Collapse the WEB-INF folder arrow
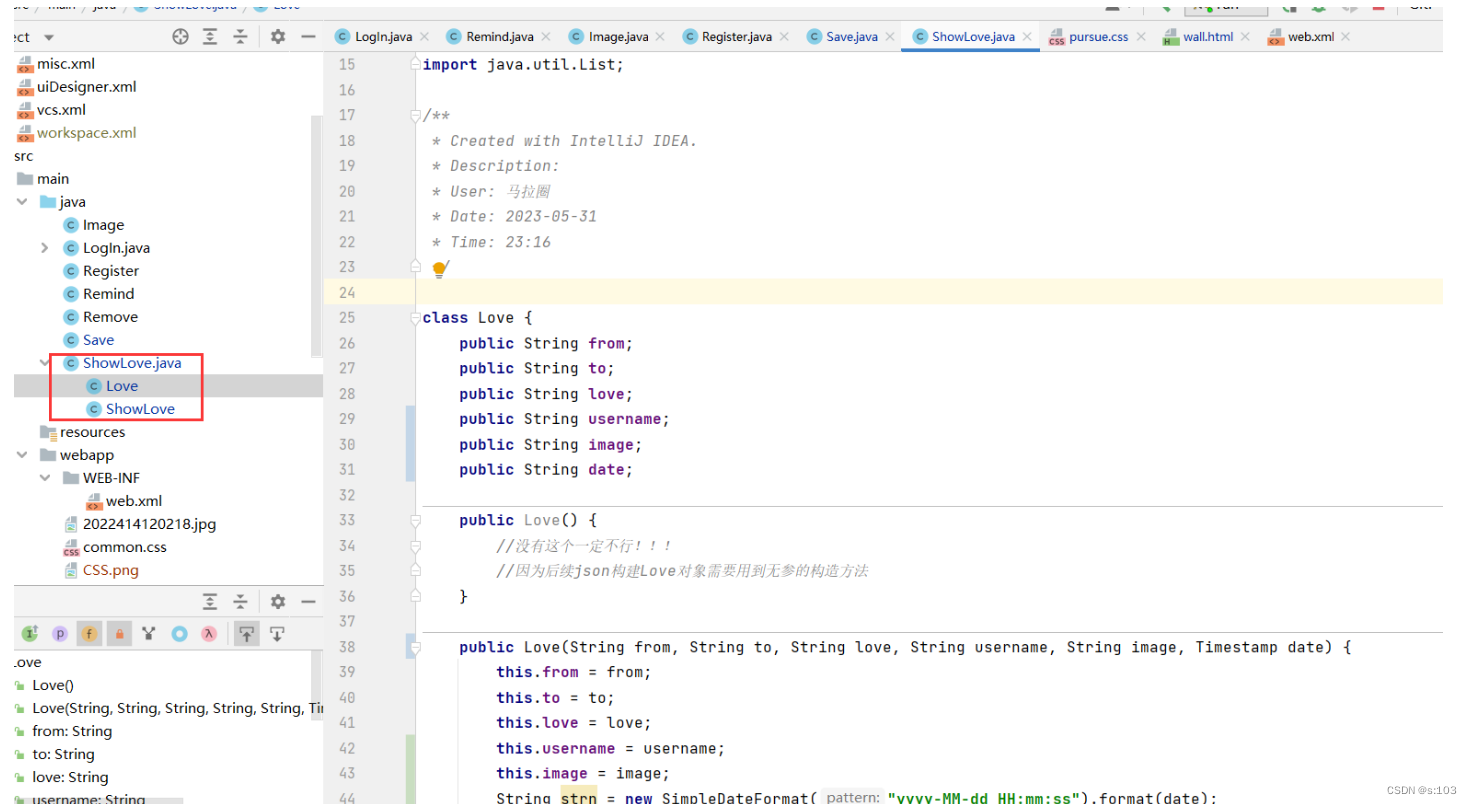The image size is (1472, 804). [45, 478]
